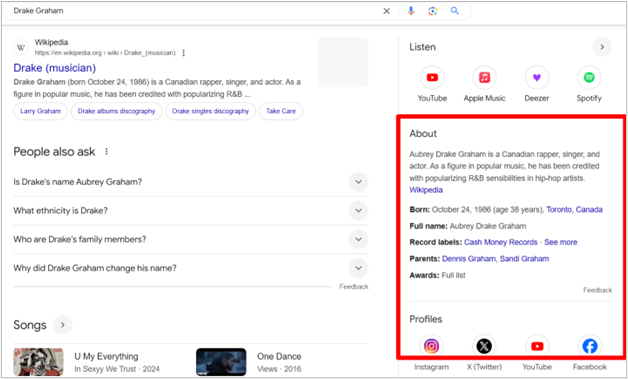Click the Take Care chip
This screenshot has width=628, height=379.
point(281,111)
